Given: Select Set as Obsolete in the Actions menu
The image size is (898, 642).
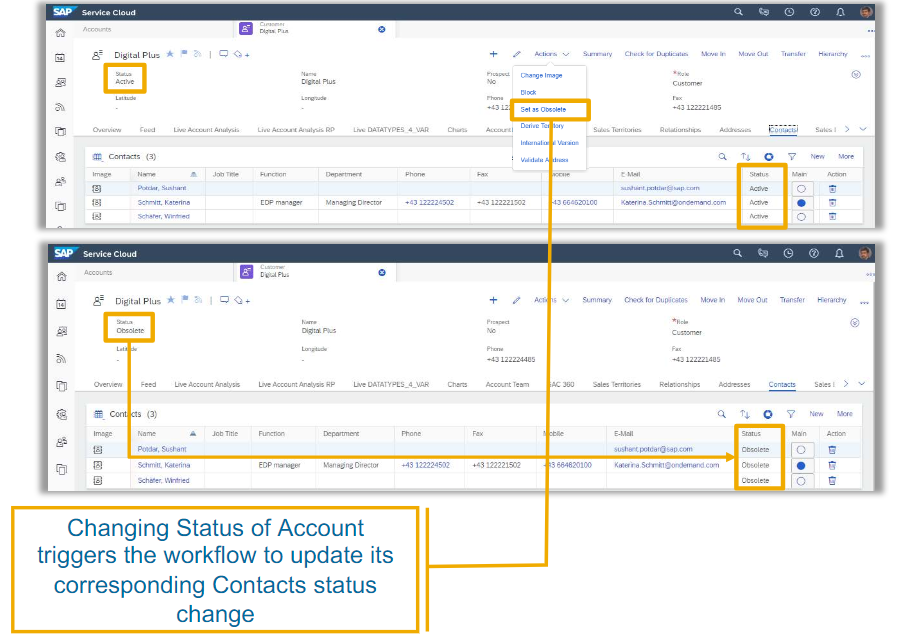Looking at the screenshot, I should click(x=543, y=109).
